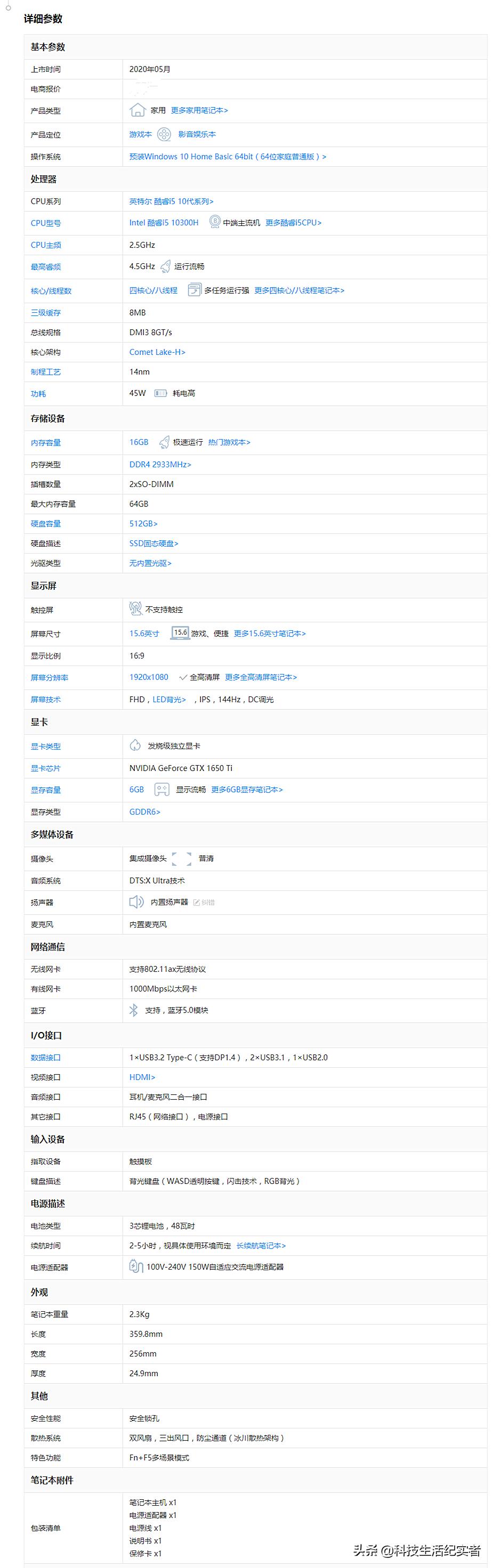Open the GDDR6 link
The height and width of the screenshot is (1568, 492).
pos(145,812)
